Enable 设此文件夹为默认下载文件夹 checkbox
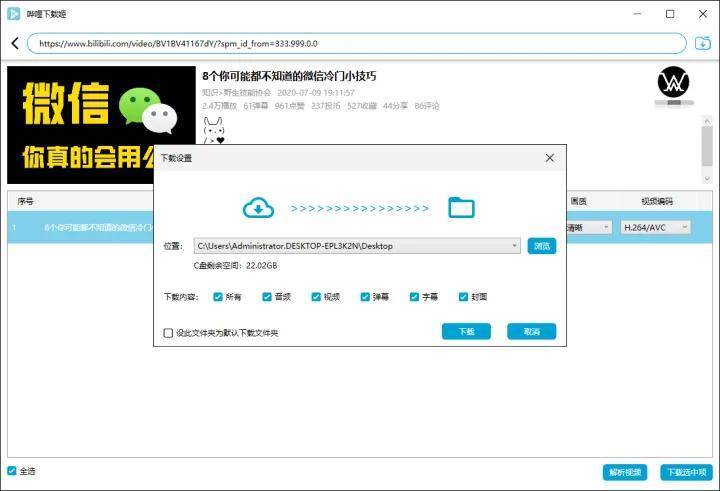Image resolution: width=720 pixels, height=491 pixels. [168, 333]
